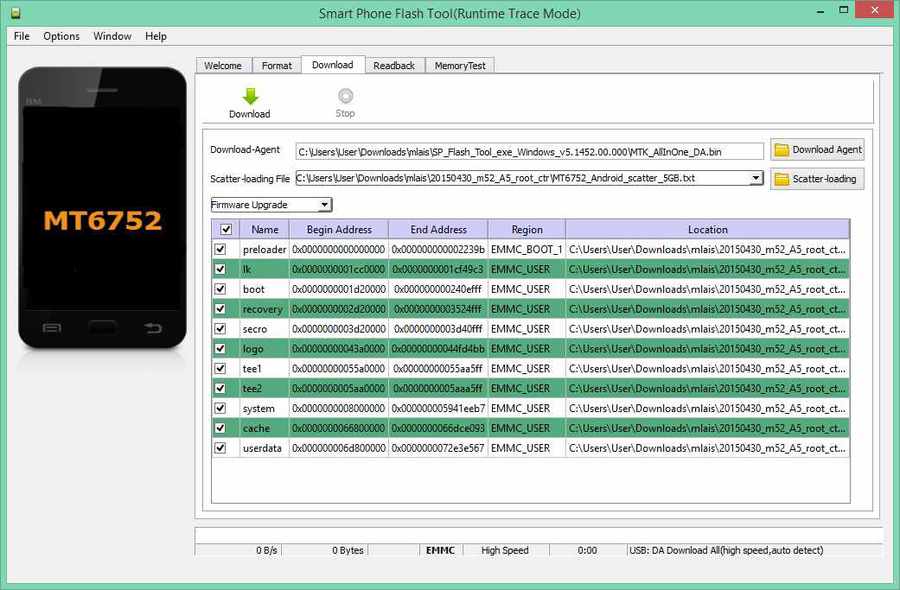Click the grey Stop icon

[345, 95]
